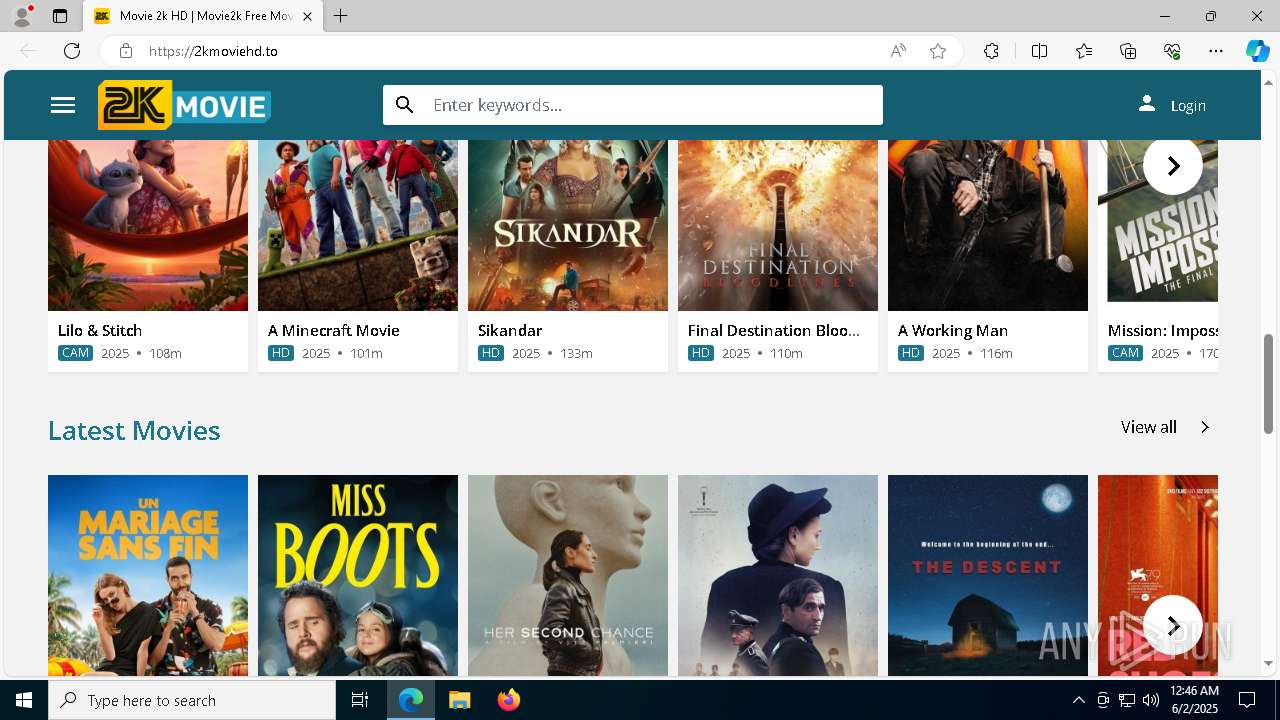Open Copilot sidebar
The height and width of the screenshot is (720, 1280).
click(1257, 51)
